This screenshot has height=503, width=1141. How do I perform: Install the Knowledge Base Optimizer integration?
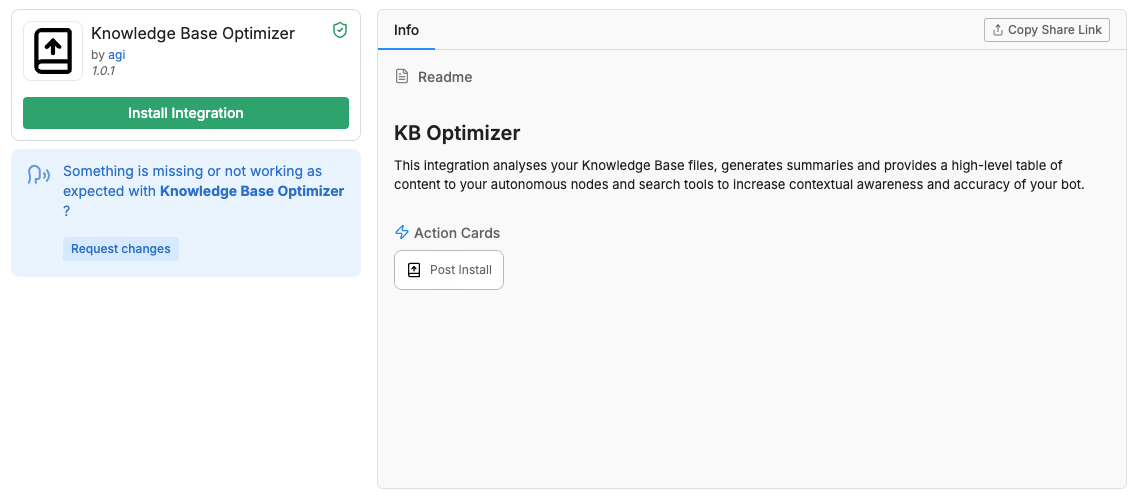[186, 113]
